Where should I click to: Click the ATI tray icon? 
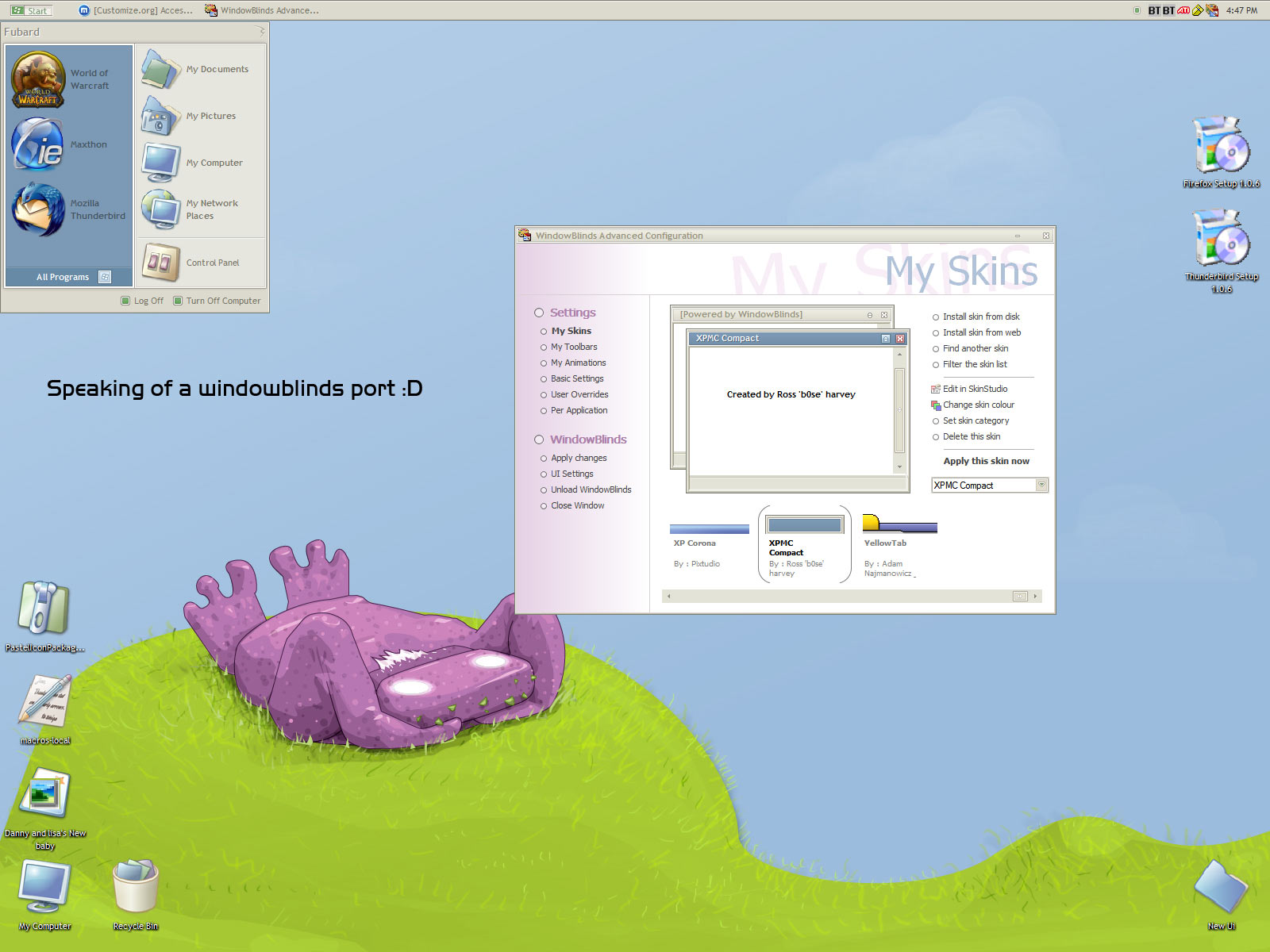(1183, 10)
